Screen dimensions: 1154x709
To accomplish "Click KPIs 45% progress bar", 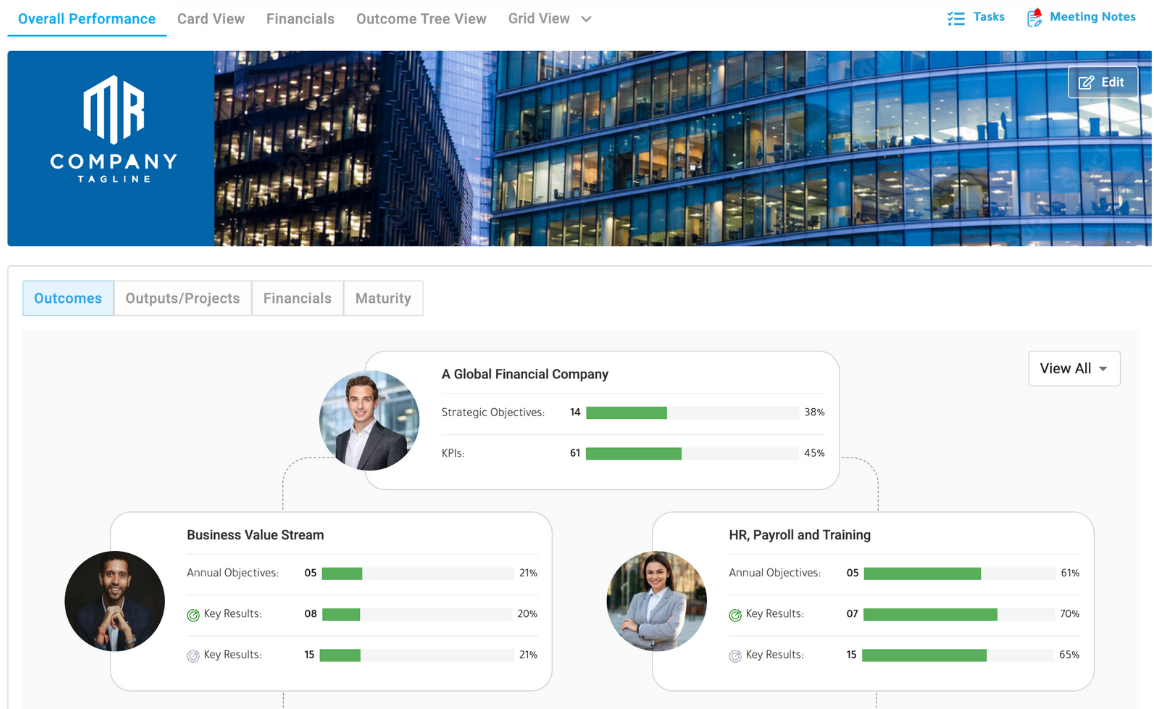I will (692, 454).
